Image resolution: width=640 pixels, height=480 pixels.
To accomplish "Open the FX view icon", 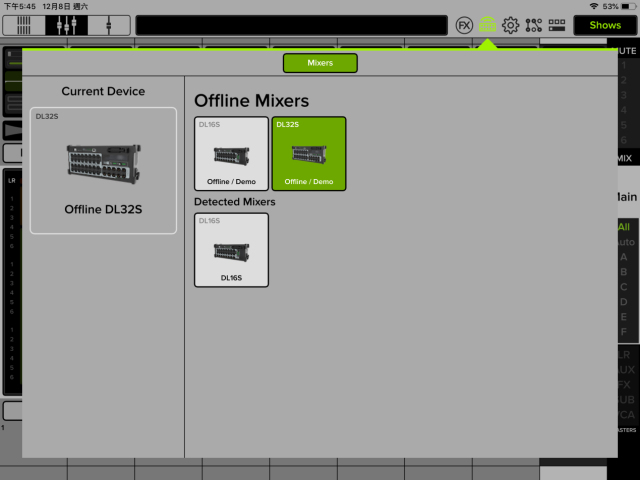I will coord(464,25).
